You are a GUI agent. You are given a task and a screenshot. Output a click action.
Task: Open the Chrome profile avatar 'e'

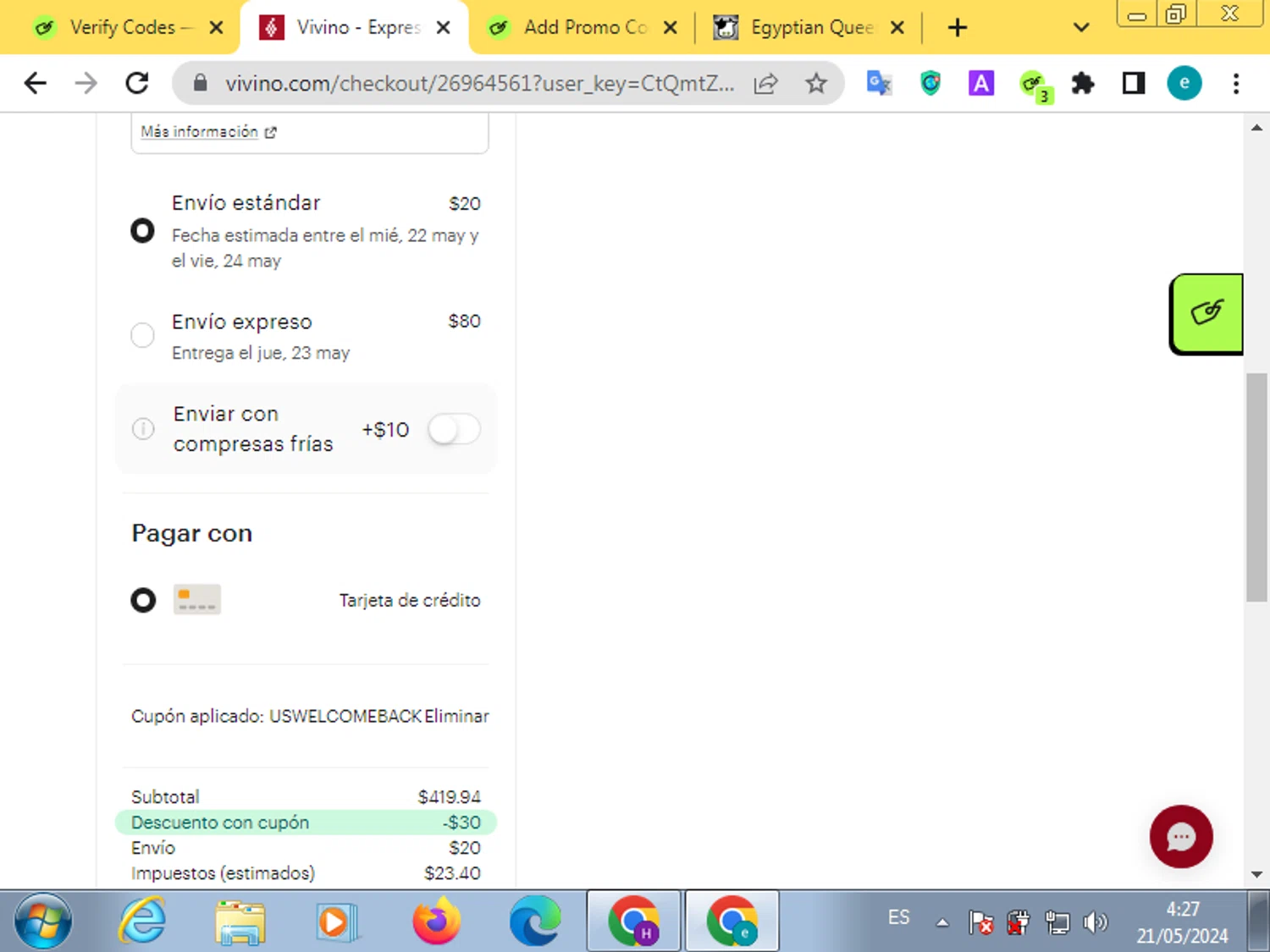[x=1184, y=83]
